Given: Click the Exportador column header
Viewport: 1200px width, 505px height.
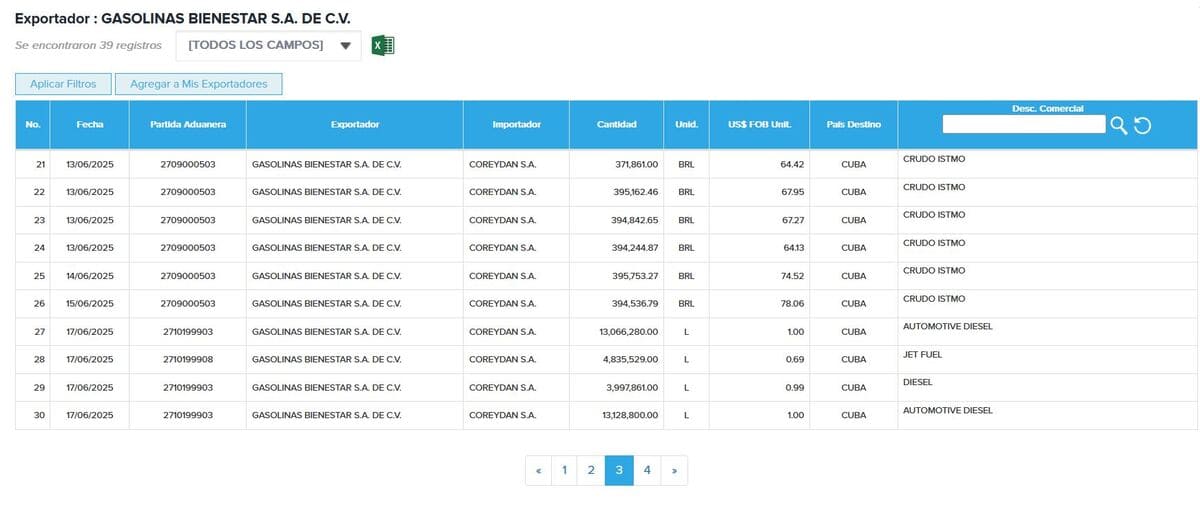Looking at the screenshot, I should (x=355, y=125).
